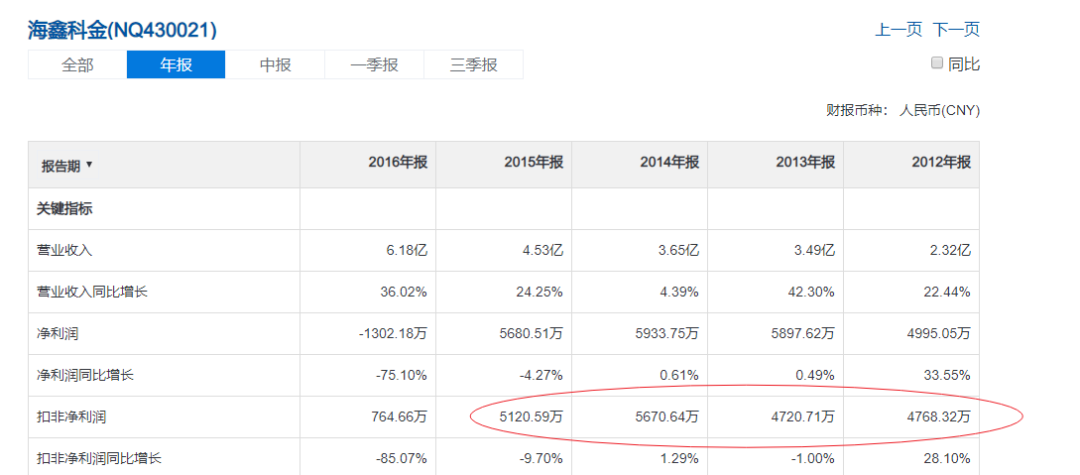The image size is (1080, 475).
Task: Click the 扣非净利润同比增长 row label
Action: pos(98,458)
